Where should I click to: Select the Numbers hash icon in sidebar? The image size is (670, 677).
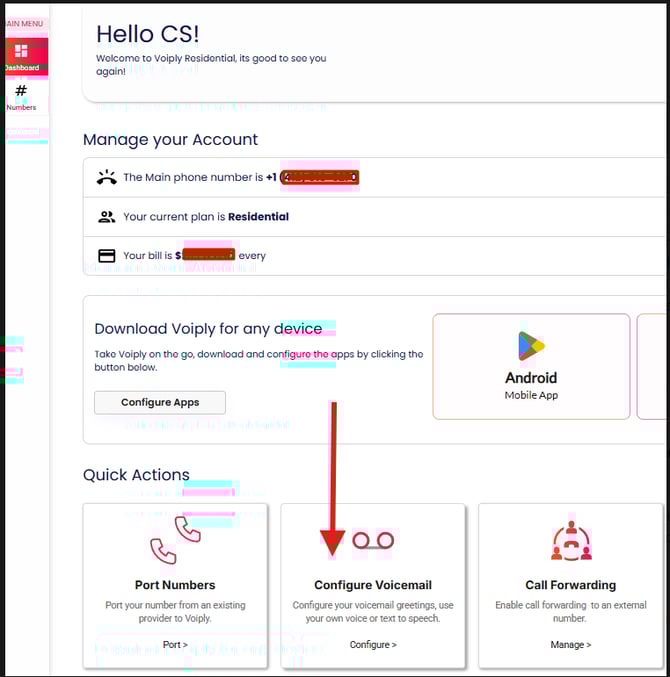click(x=21, y=92)
